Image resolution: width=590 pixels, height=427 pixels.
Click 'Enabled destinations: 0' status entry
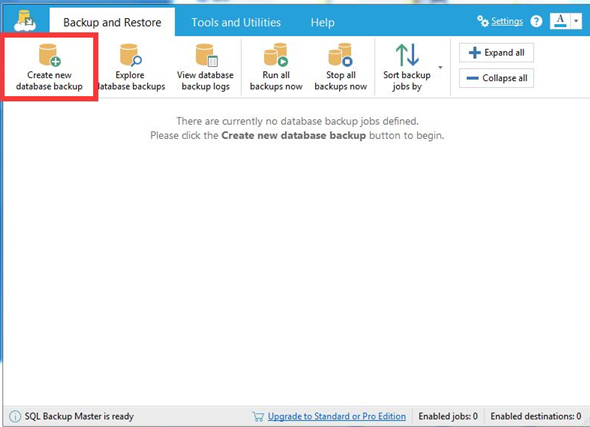(536, 416)
